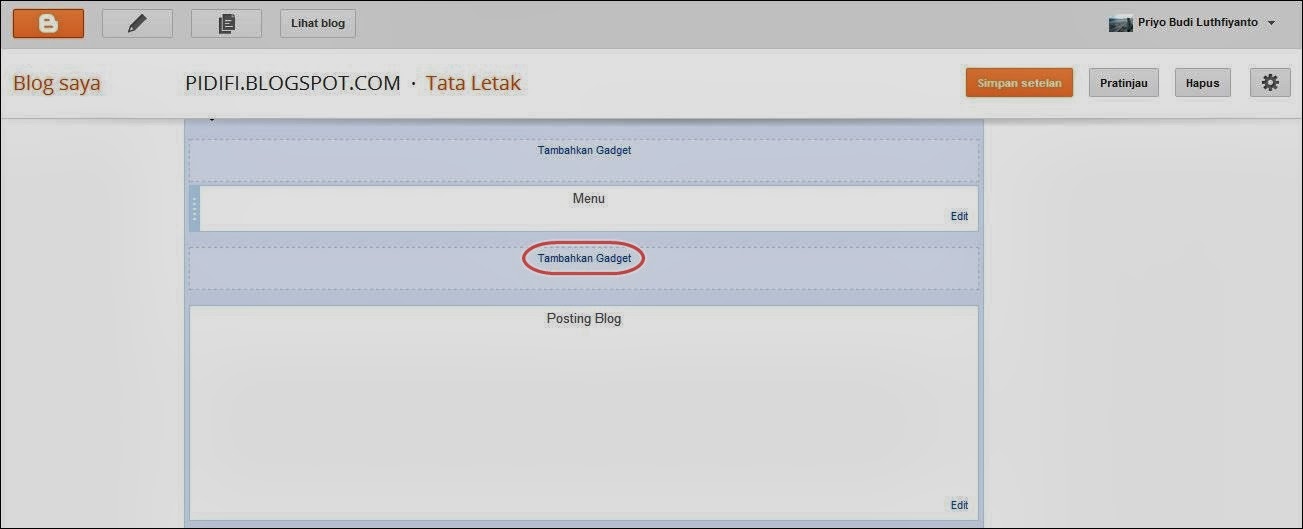This screenshot has width=1303, height=529.
Task: Add gadget in section above Menu
Action: (x=584, y=151)
